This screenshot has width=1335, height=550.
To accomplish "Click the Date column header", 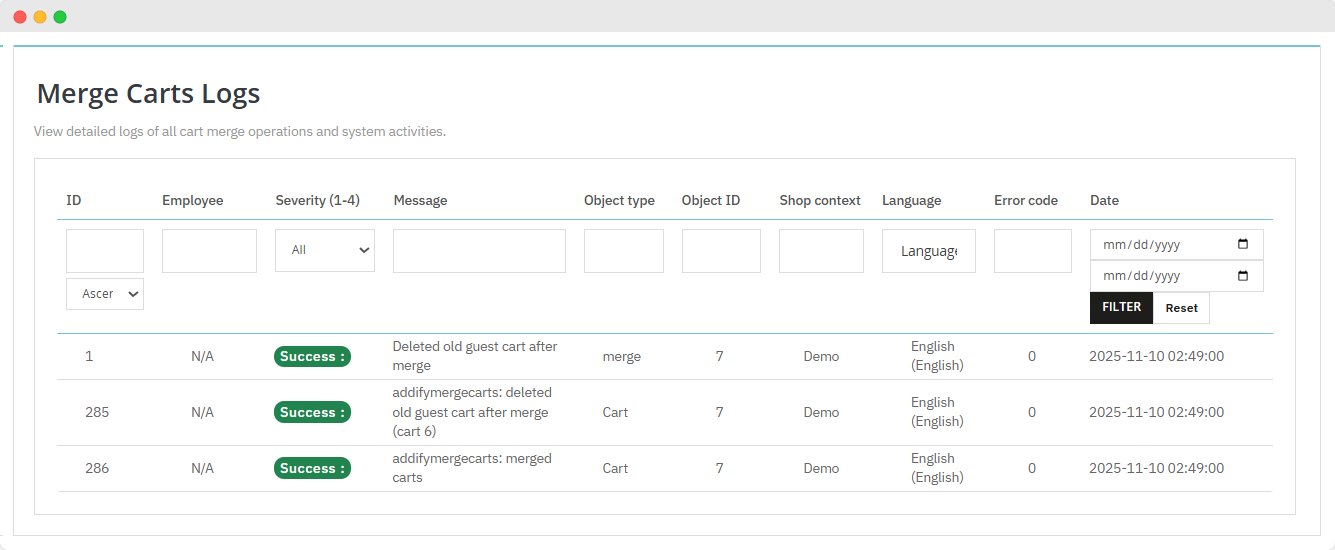I will click(1104, 200).
